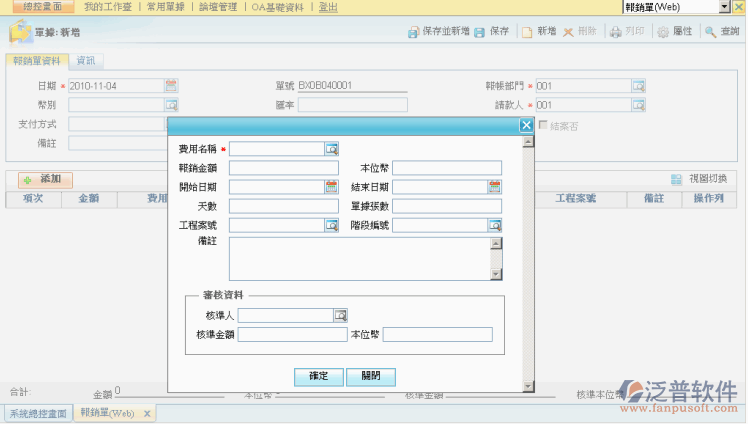Click the 金額 column header
Image resolution: width=748 pixels, height=424 pixels.
pos(89,198)
